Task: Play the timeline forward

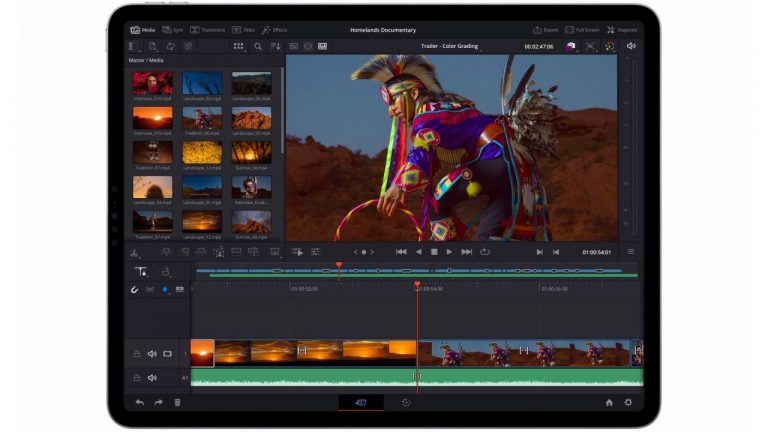Action: 449,252
